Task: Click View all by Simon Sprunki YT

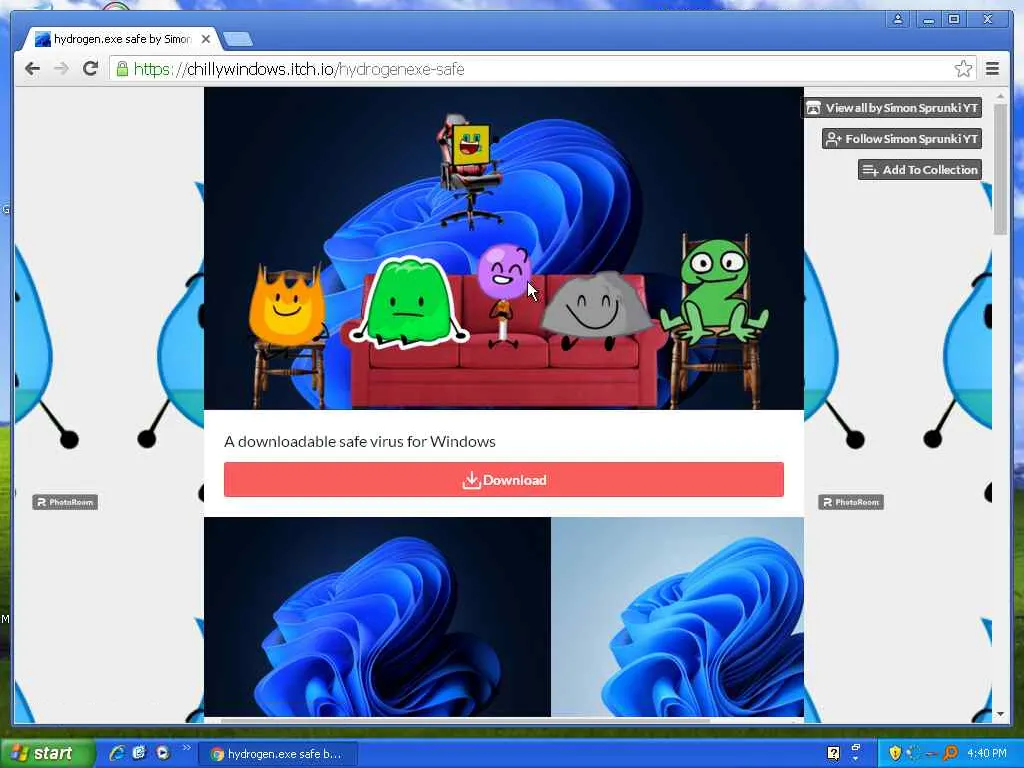Action: click(x=892, y=108)
